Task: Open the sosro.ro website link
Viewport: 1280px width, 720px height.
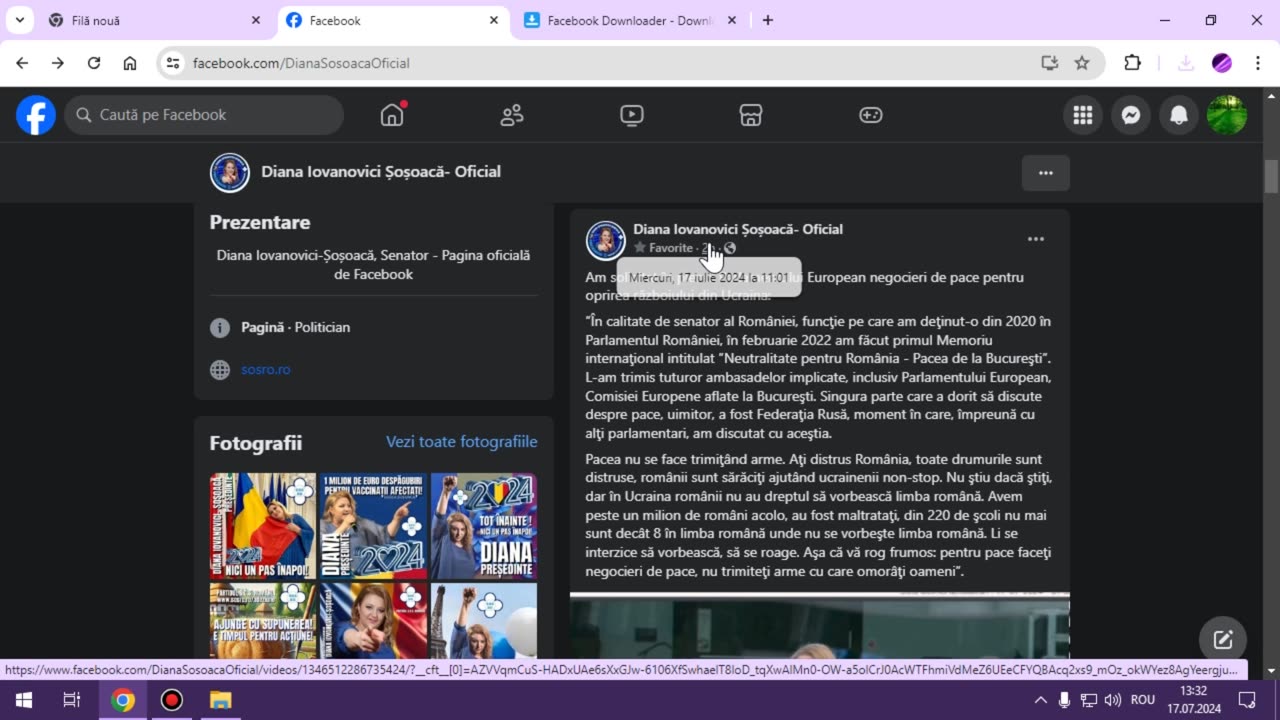Action: click(266, 370)
